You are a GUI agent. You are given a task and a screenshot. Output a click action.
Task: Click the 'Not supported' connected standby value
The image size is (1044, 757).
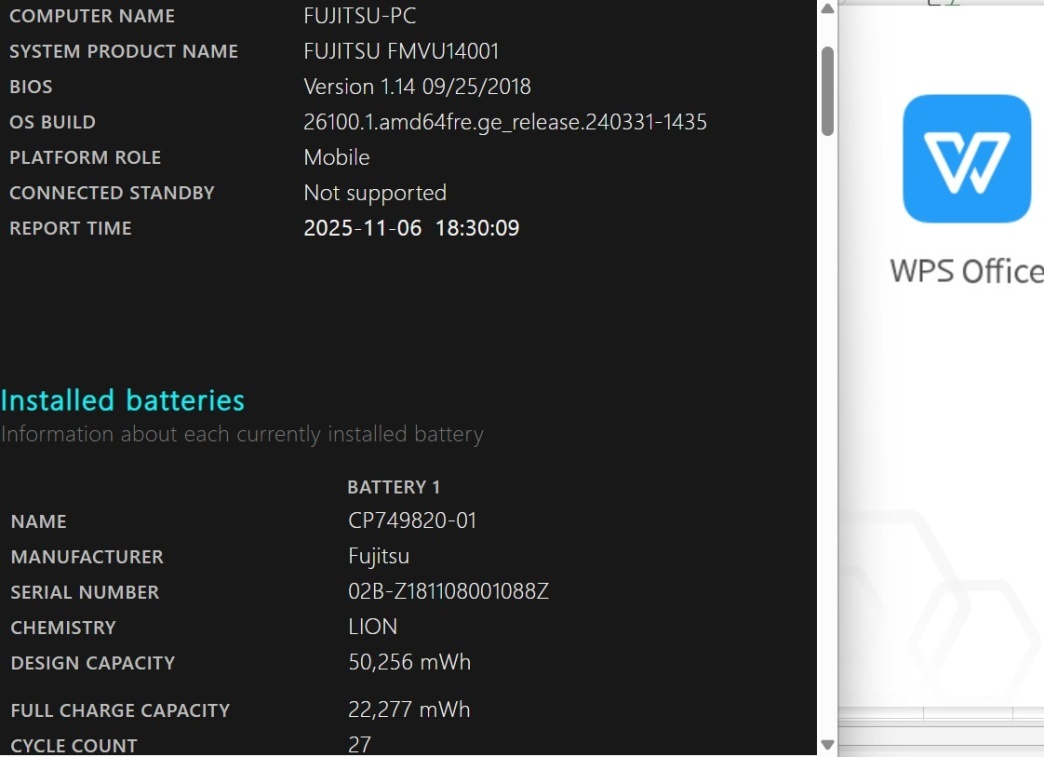click(x=375, y=193)
